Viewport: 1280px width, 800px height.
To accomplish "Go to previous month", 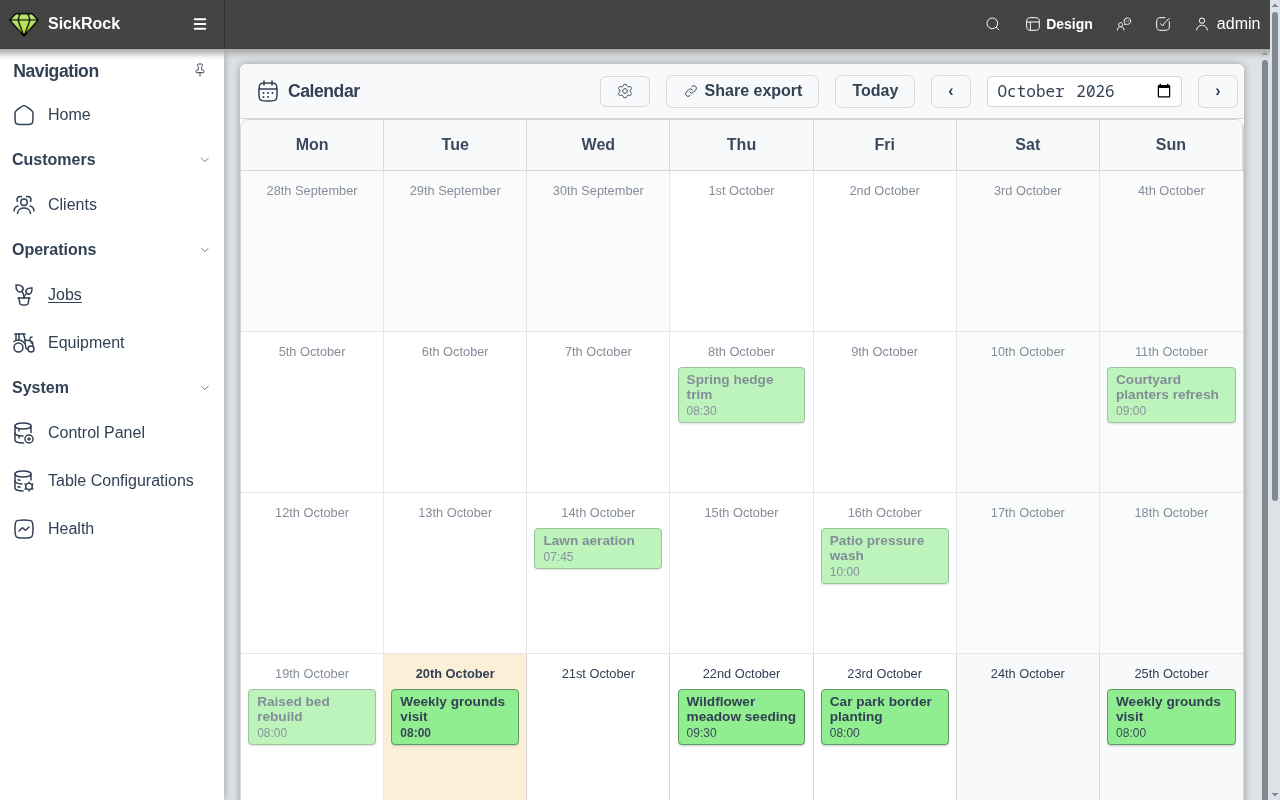I will [x=951, y=91].
